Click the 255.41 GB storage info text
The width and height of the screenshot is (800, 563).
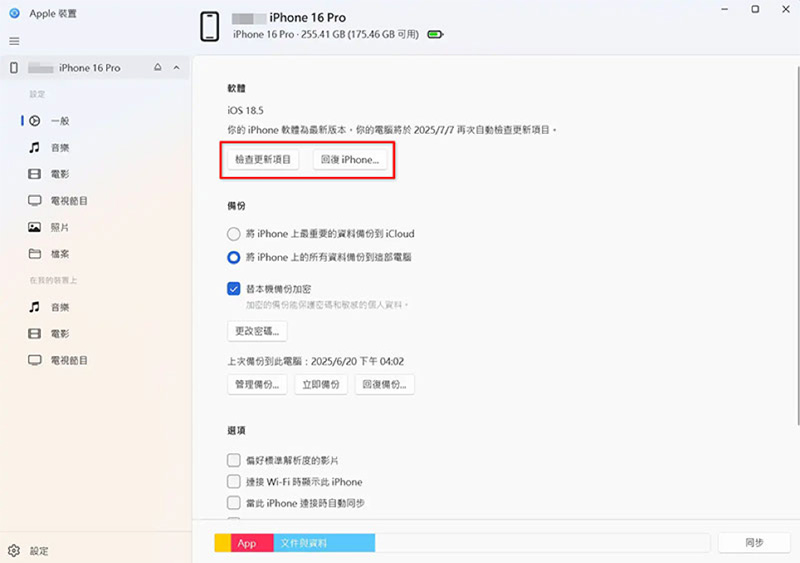[x=360, y=34]
